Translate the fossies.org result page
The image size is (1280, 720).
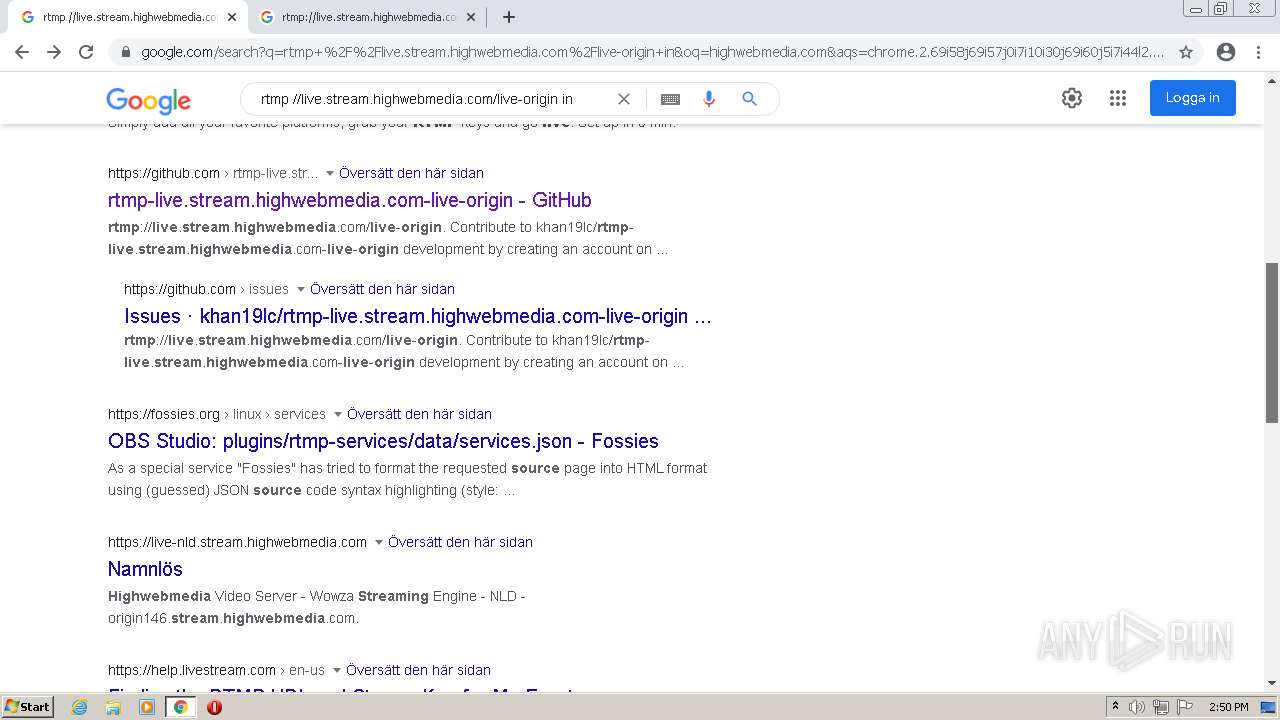pos(419,414)
